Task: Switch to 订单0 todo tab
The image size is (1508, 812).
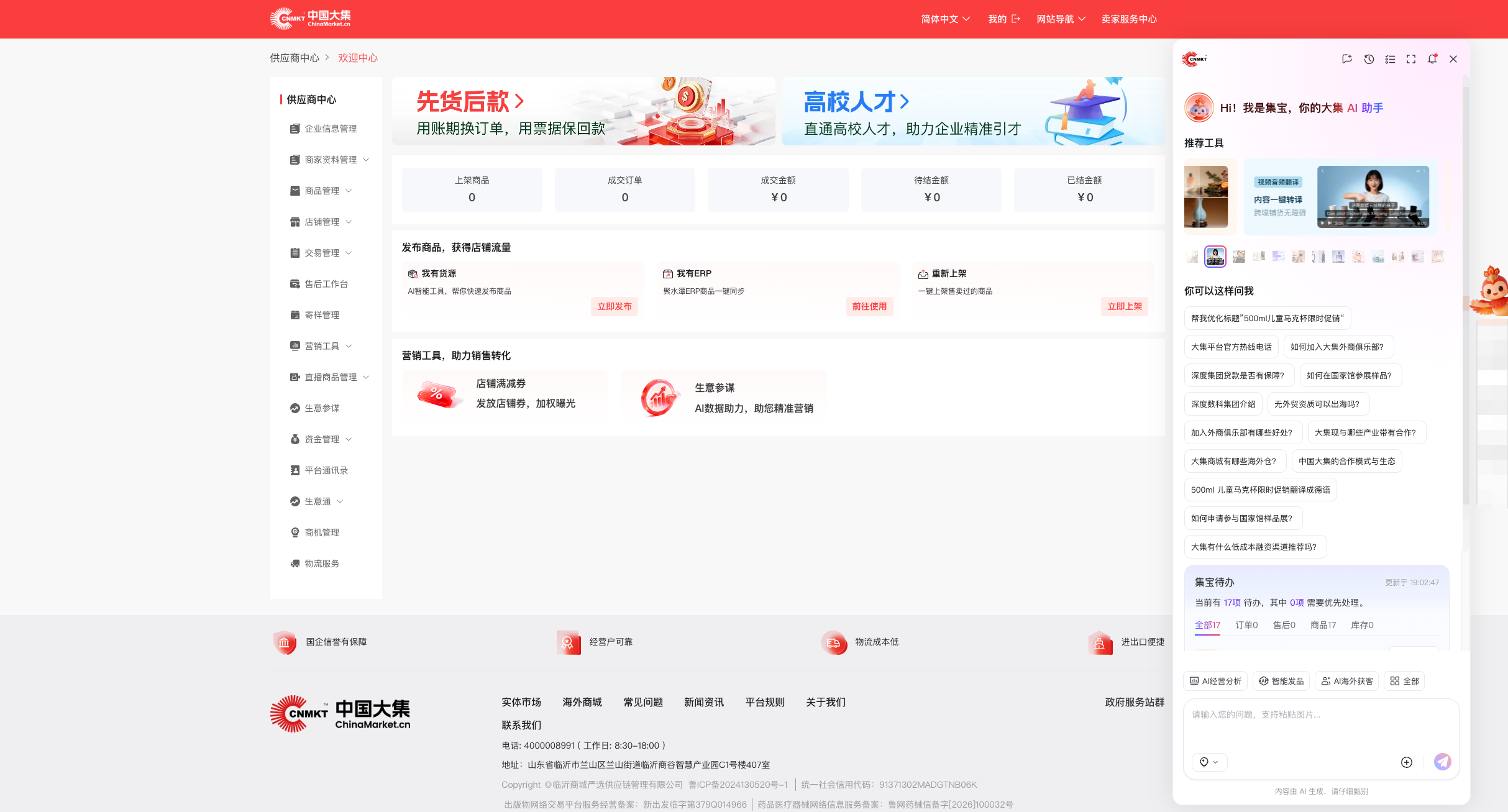Action: tap(1246, 625)
